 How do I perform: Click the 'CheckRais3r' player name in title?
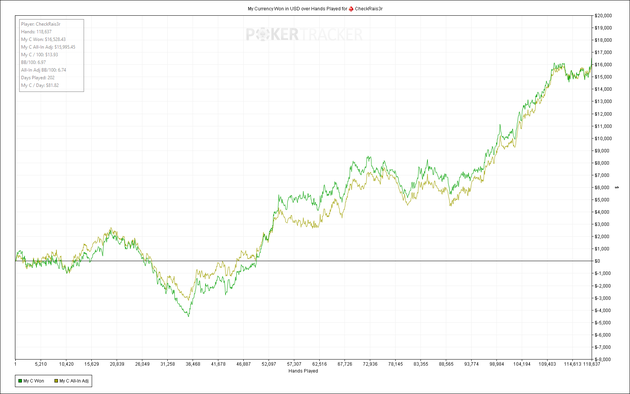pos(368,8)
